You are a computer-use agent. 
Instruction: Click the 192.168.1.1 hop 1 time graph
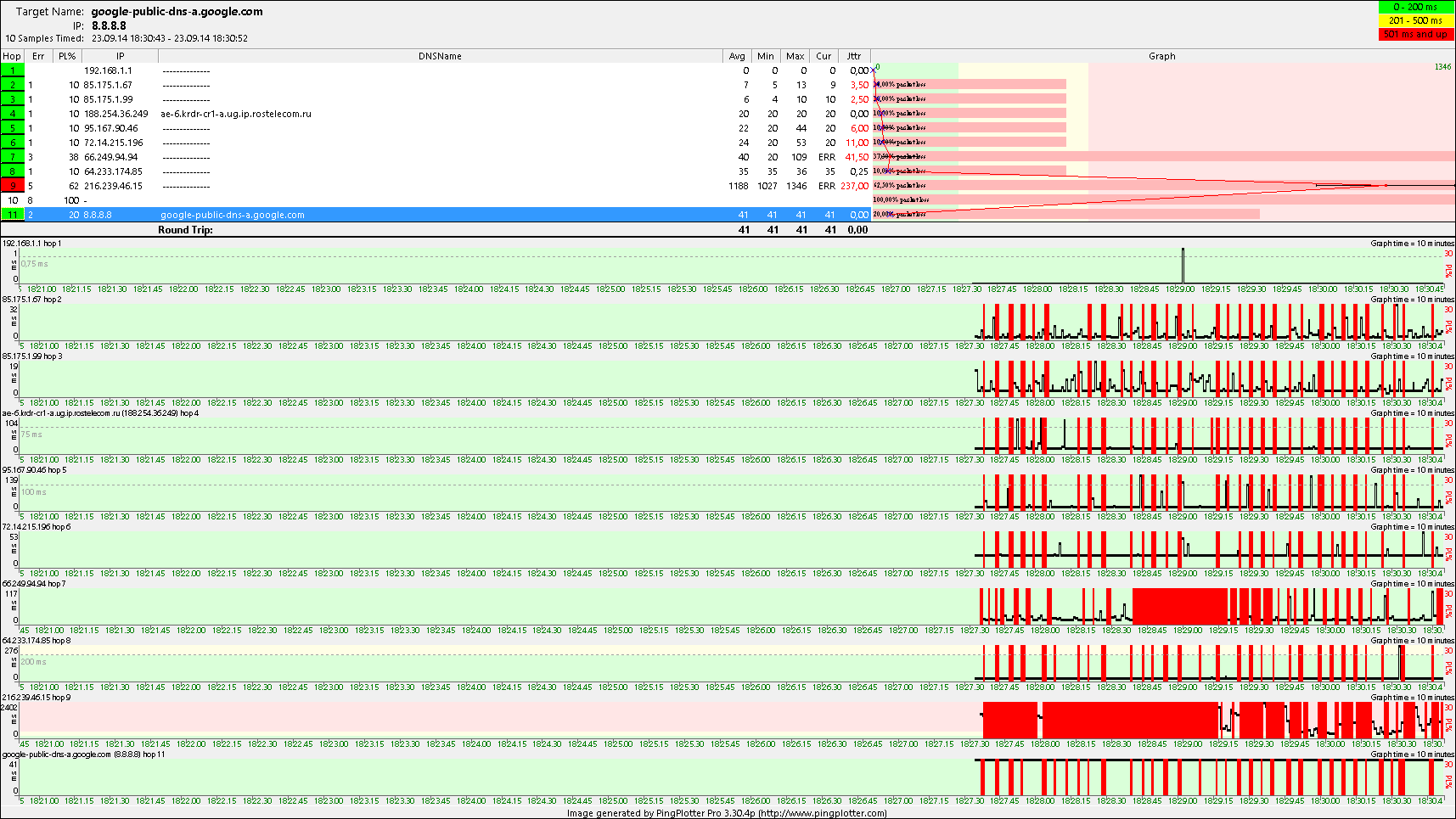point(730,265)
